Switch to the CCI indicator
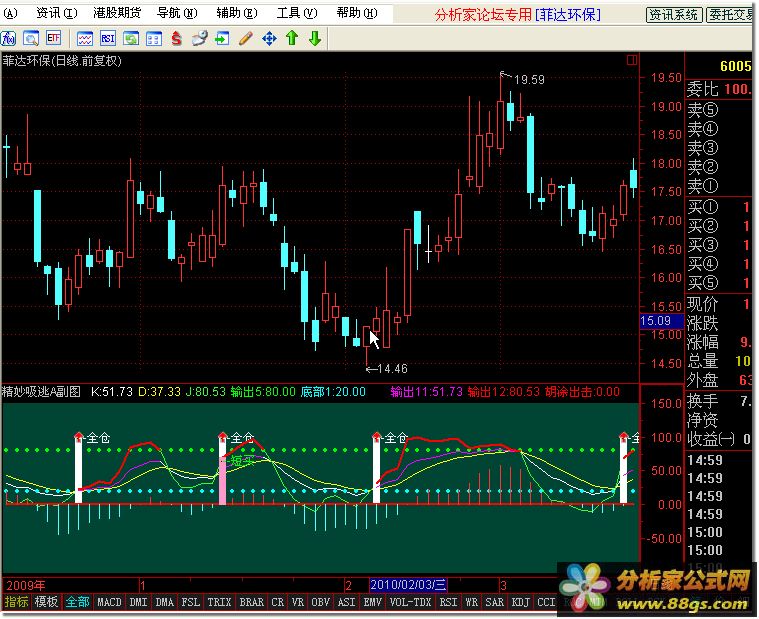Image resolution: width=759 pixels, height=619 pixels. click(546, 602)
